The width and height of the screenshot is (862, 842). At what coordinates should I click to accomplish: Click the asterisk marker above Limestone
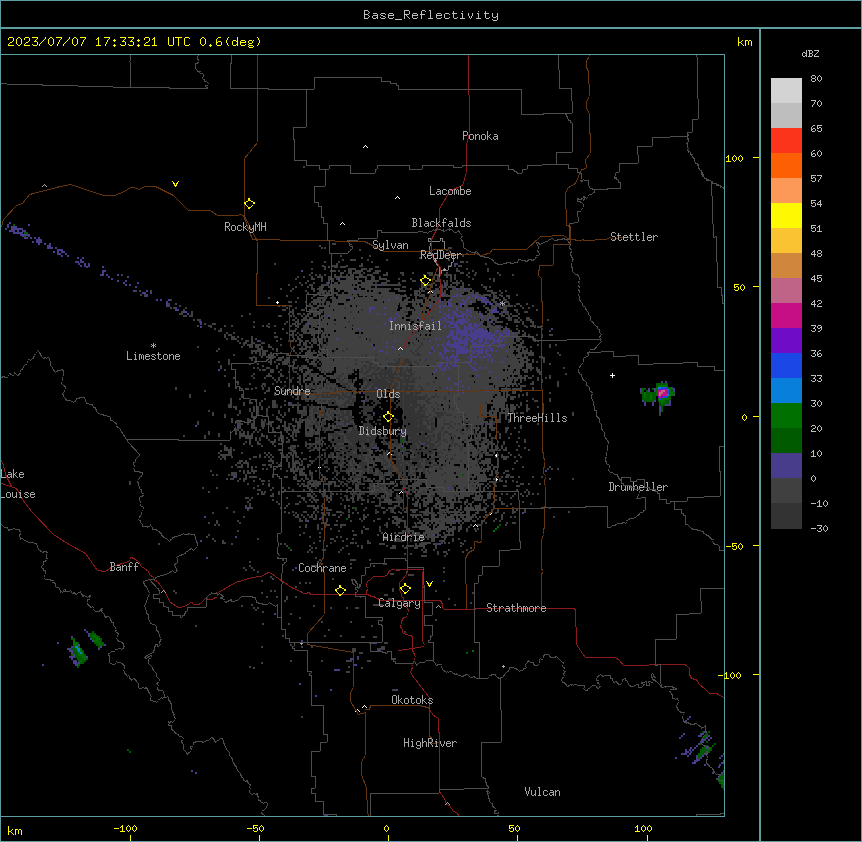click(x=153, y=346)
